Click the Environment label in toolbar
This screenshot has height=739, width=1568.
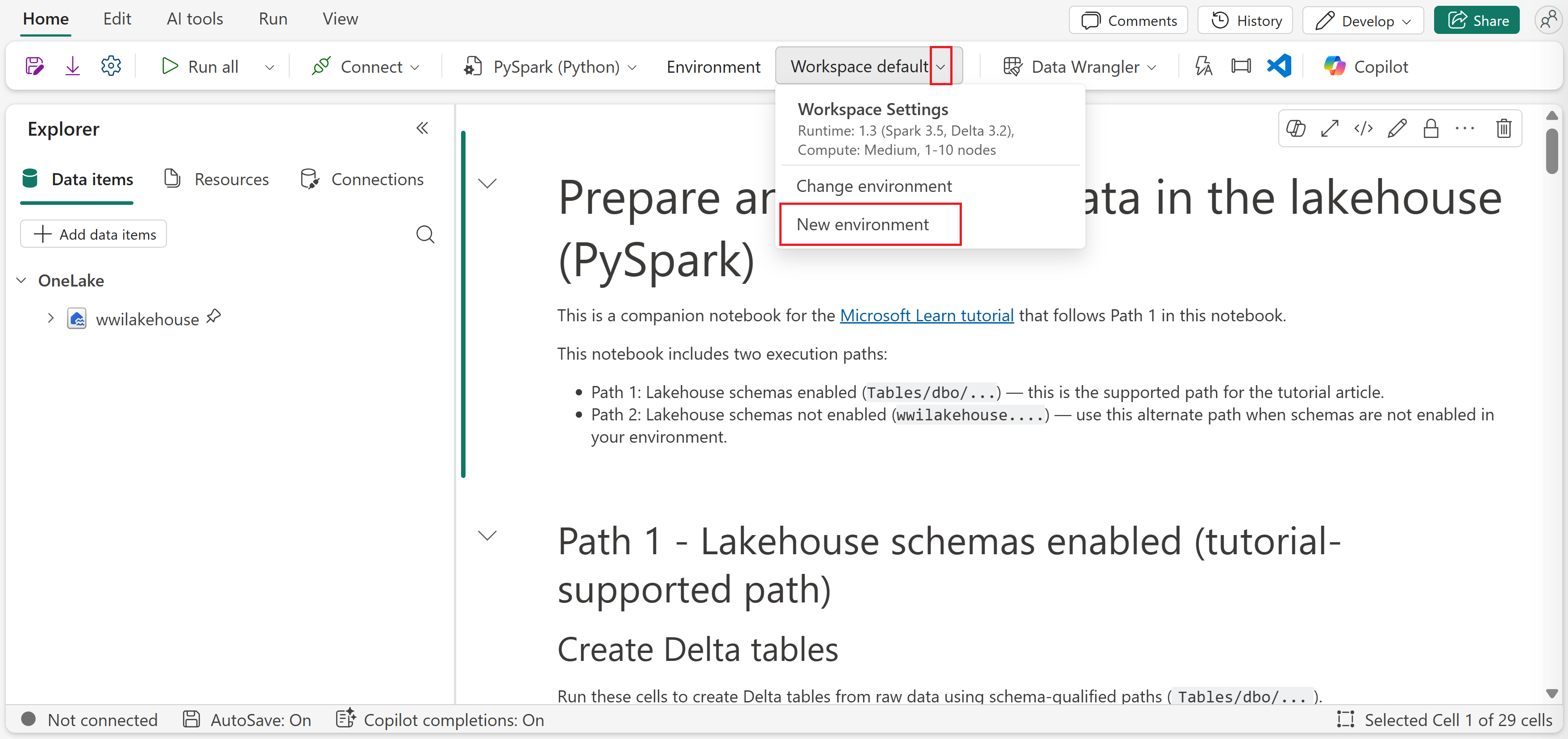click(713, 67)
